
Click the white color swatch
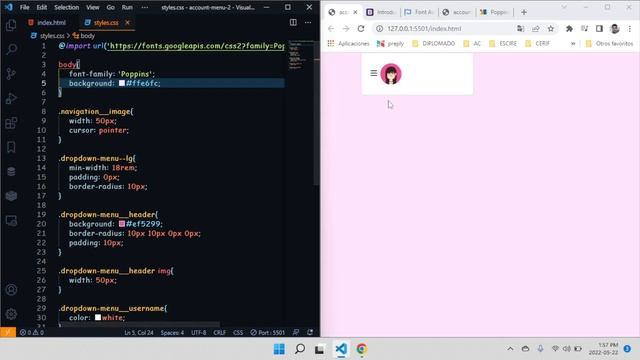(x=98, y=318)
